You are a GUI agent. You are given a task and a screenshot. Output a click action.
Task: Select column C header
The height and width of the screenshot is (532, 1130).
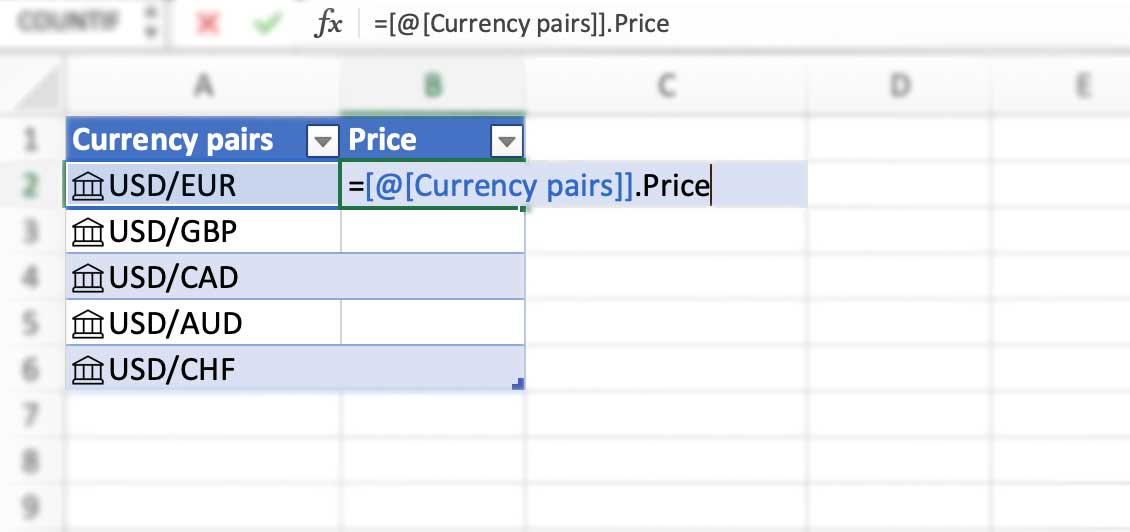point(665,88)
